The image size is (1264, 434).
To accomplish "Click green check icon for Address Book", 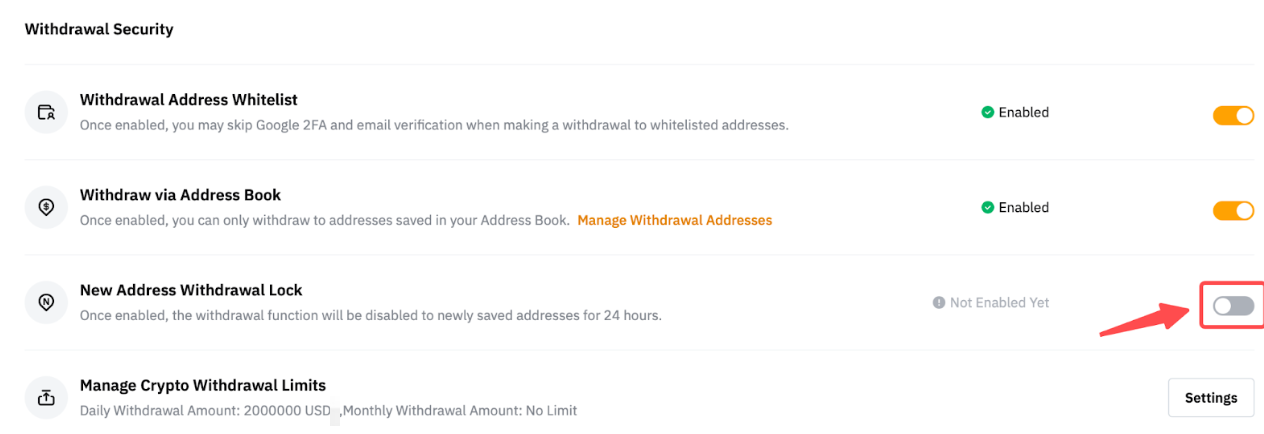I will [x=987, y=208].
